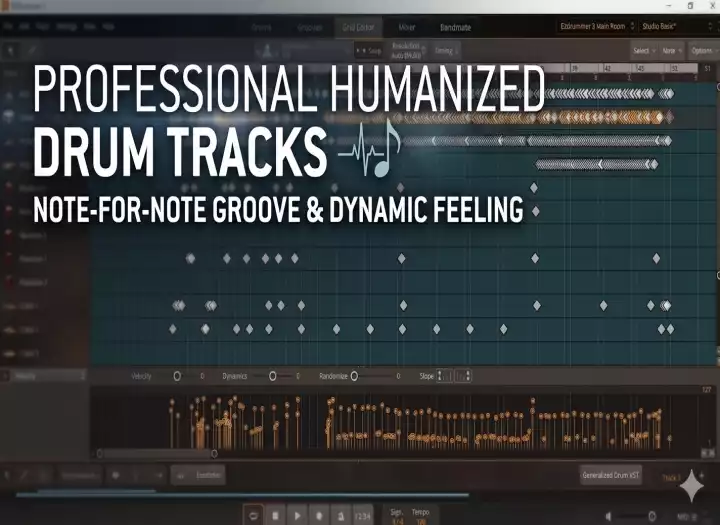This screenshot has height=525, width=720.
Task: Click the Instruments button in song toolbar
Action: click(x=79, y=475)
